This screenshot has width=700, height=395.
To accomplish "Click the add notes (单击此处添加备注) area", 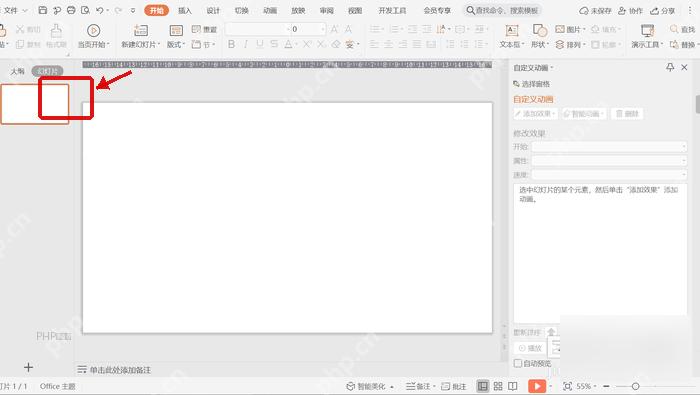I will [120, 370].
